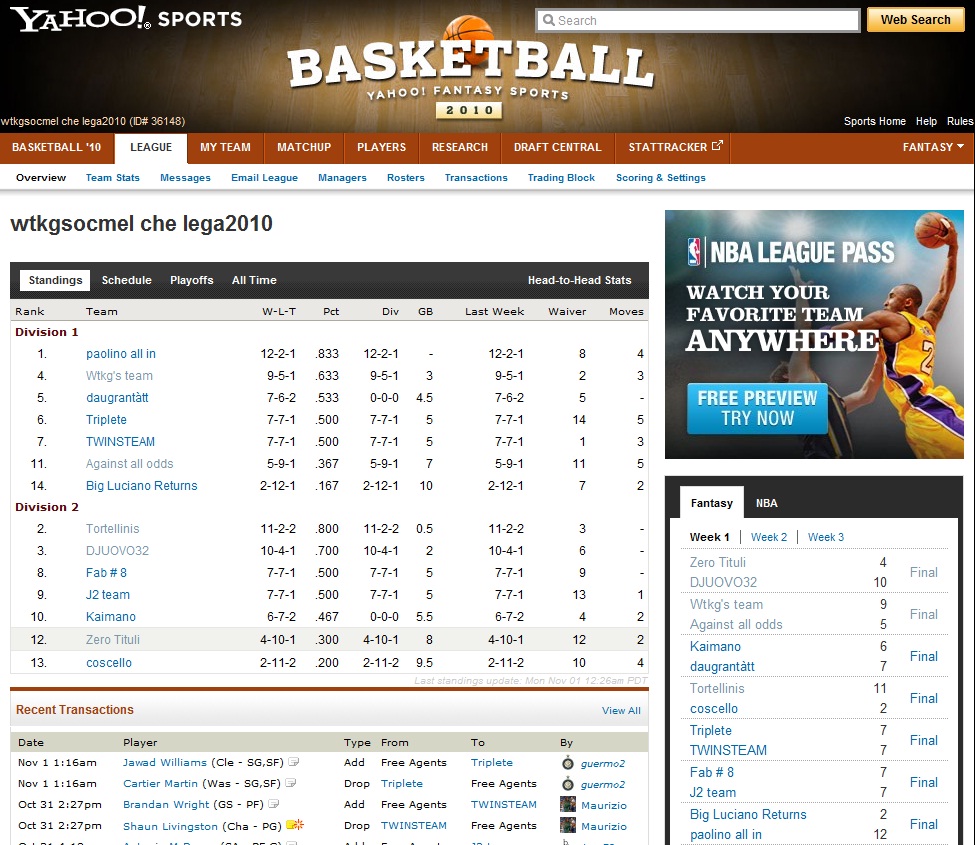Open the Playoffs standings tab
Viewport: 975px width, 845px height.
click(x=191, y=280)
